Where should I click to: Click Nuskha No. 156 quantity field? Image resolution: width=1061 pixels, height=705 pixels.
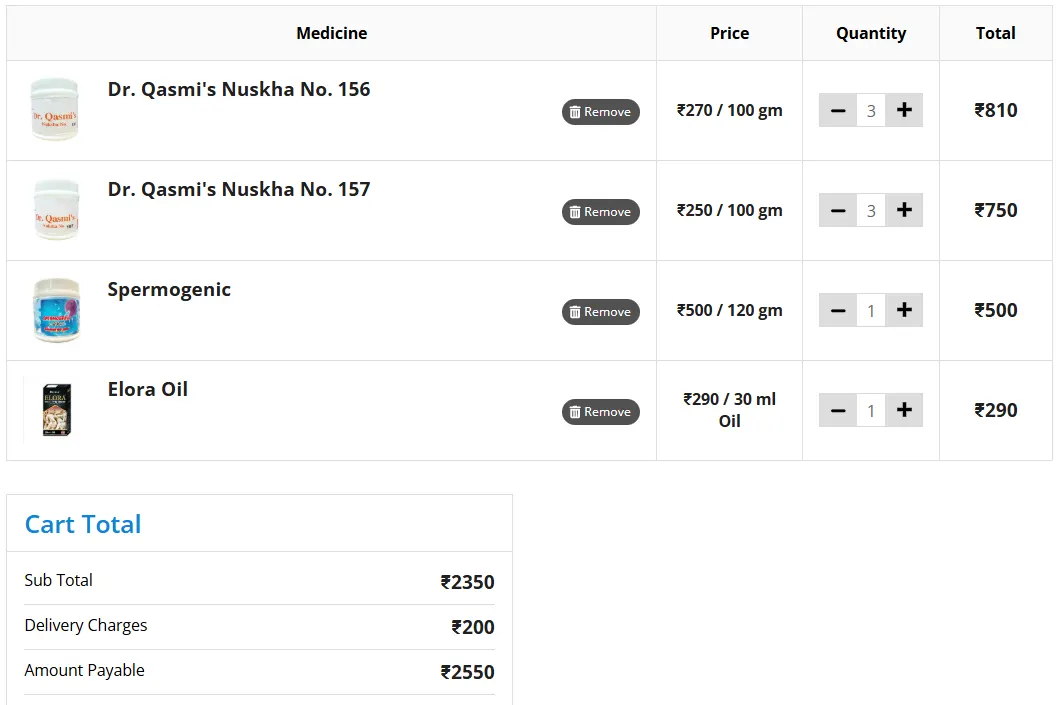tap(871, 110)
